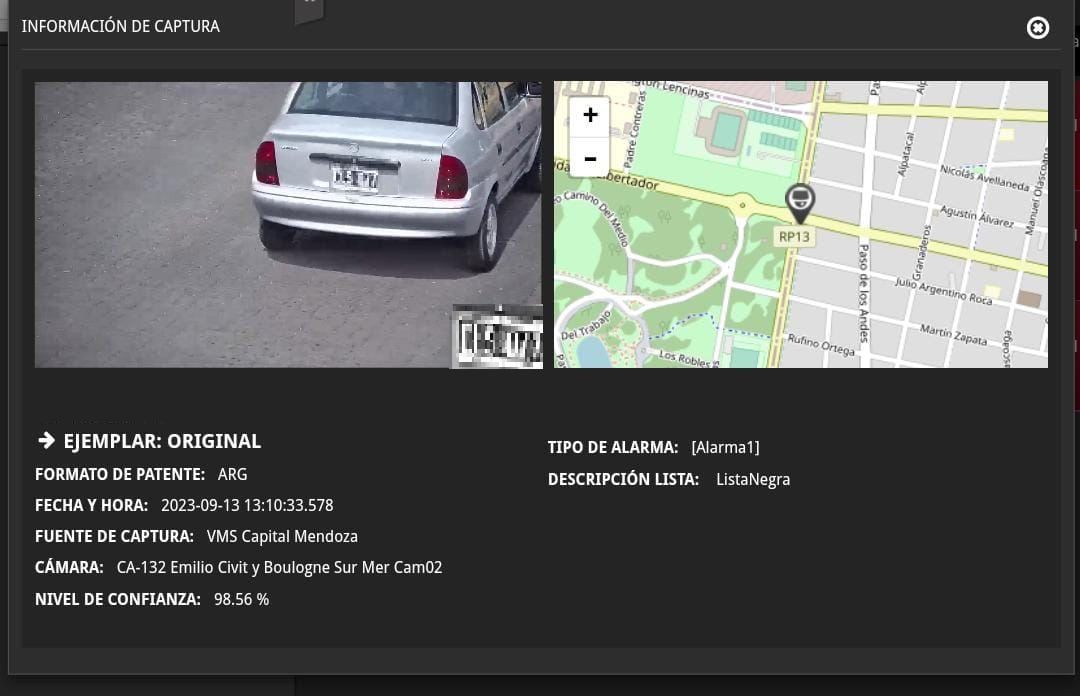Click the license plate on the car

[x=355, y=179]
